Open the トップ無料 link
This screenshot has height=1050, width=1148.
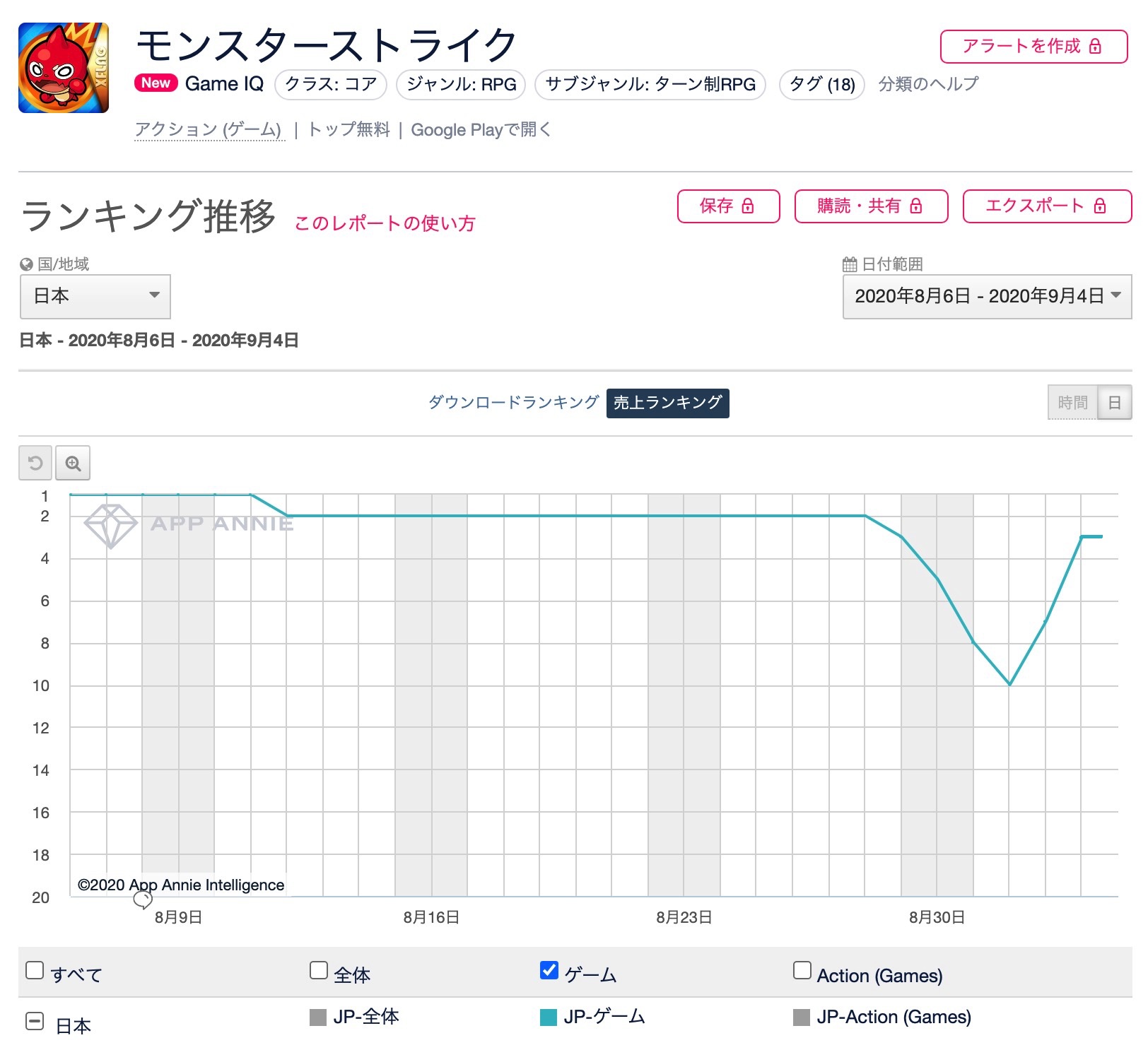point(348,129)
